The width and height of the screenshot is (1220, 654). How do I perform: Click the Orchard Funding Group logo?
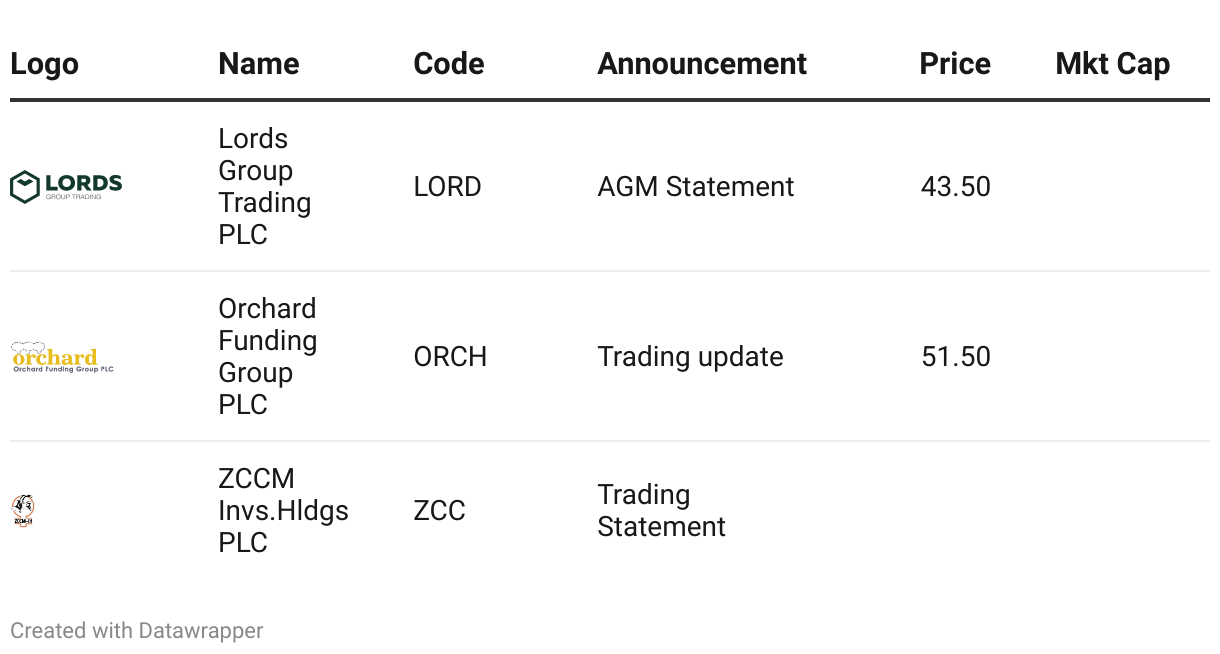click(x=63, y=357)
